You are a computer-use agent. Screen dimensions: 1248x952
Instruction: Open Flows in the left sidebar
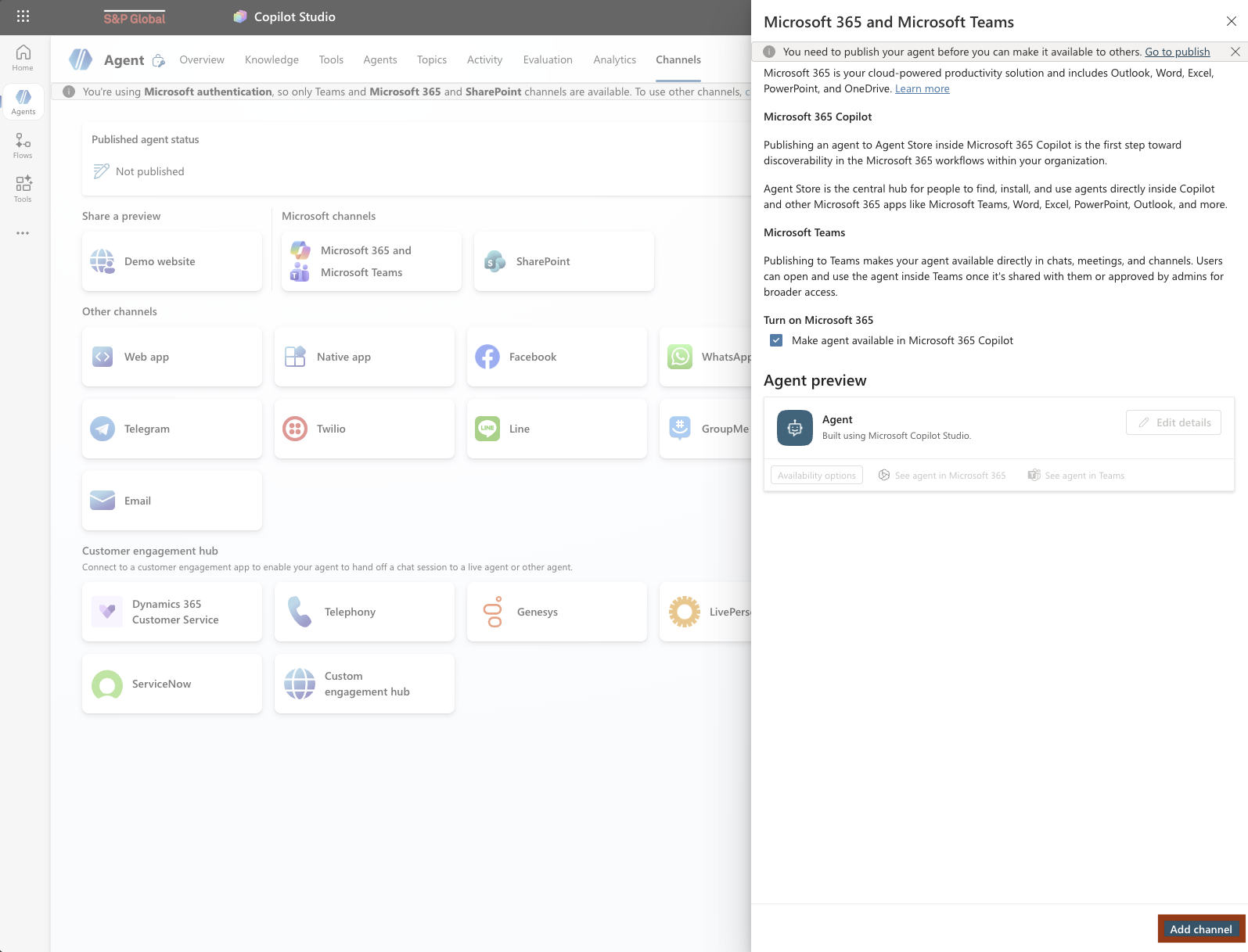(x=23, y=145)
